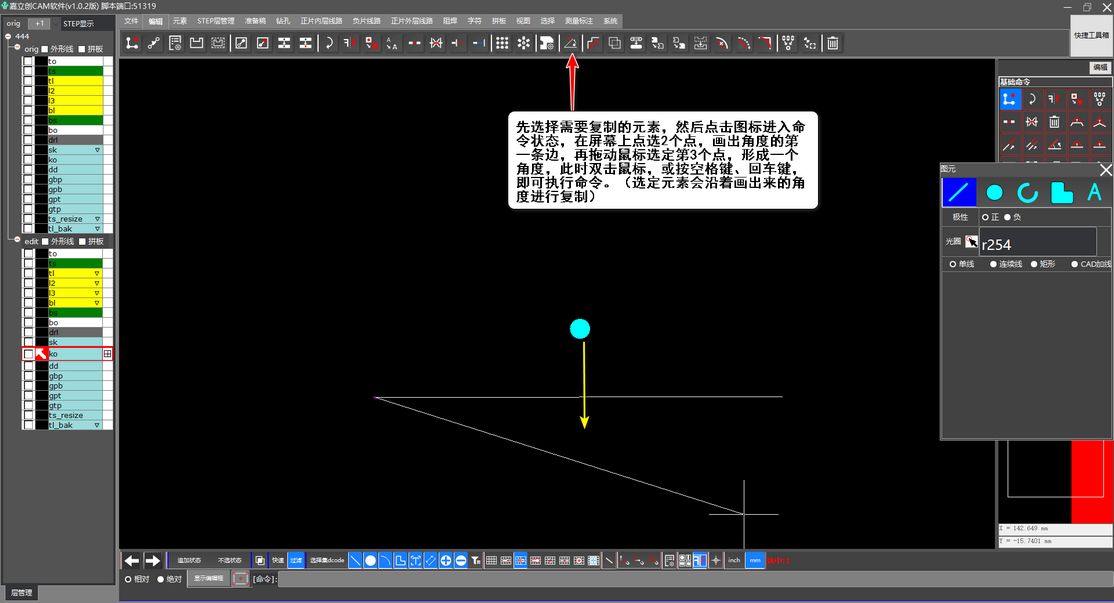Click the overlapping squares icon in top toolbar
Screen dimensions: 1114x603
(x=615, y=43)
